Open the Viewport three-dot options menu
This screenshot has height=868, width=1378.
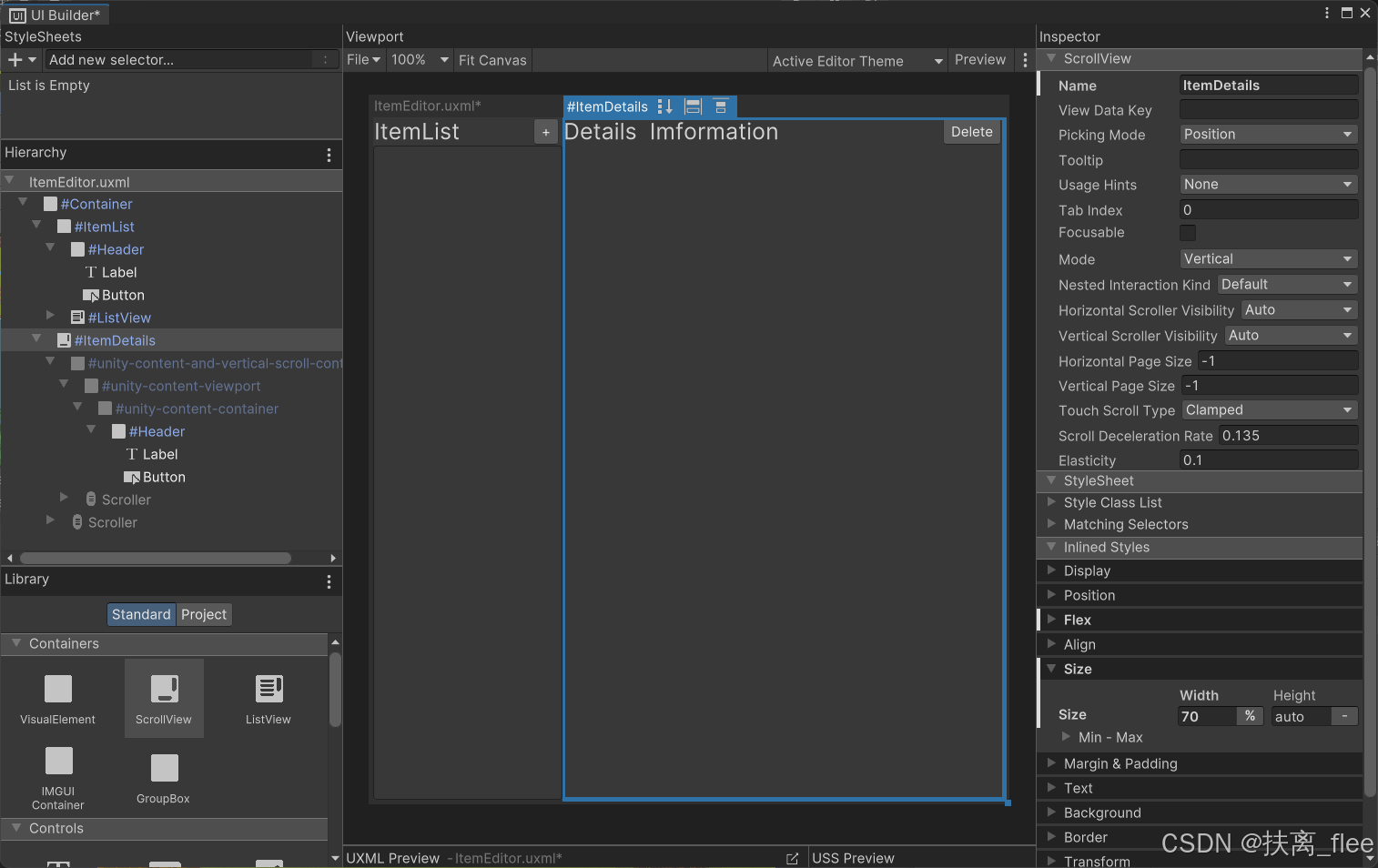[x=1025, y=60]
